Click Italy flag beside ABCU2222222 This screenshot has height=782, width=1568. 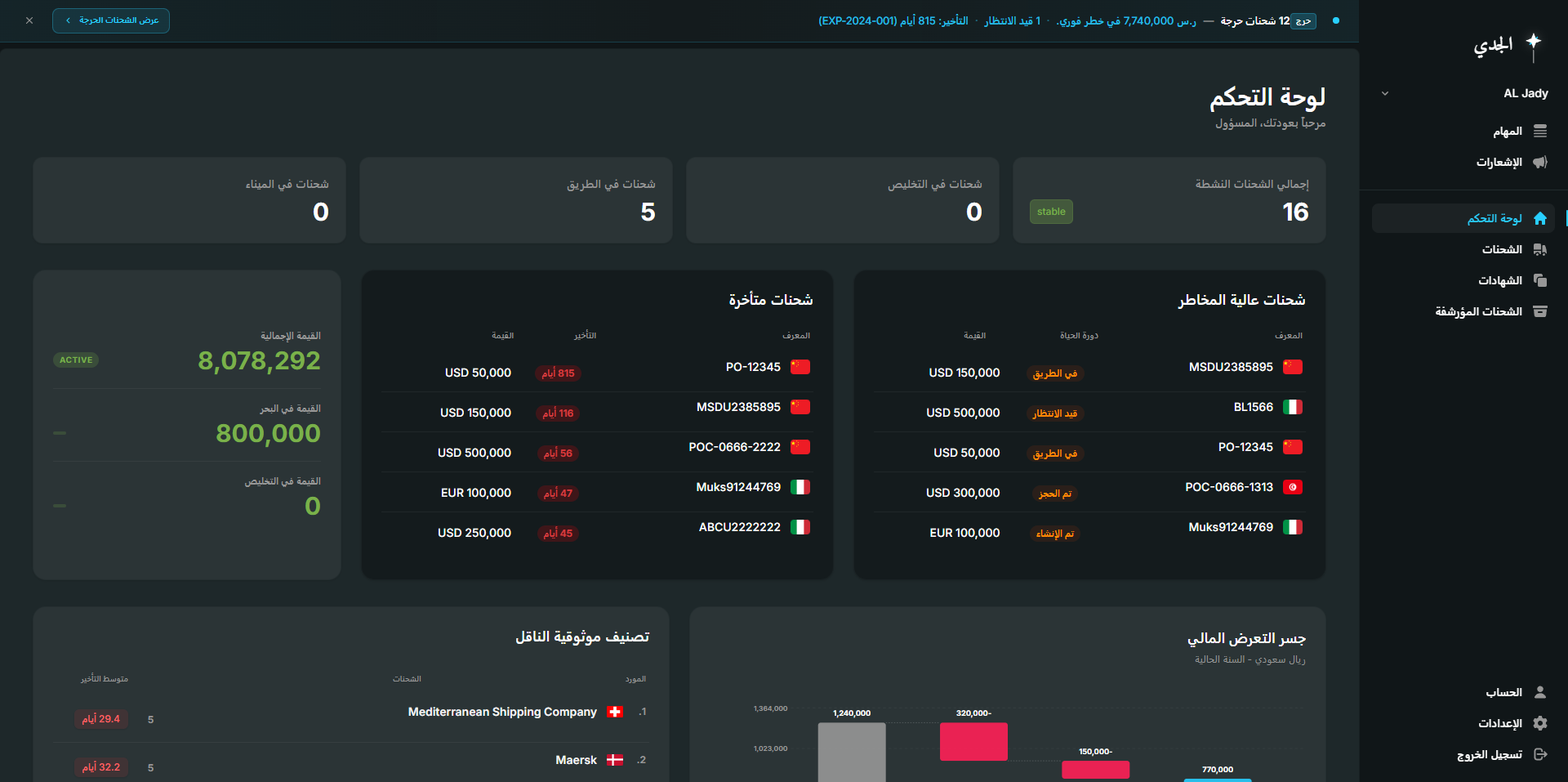tap(800, 527)
